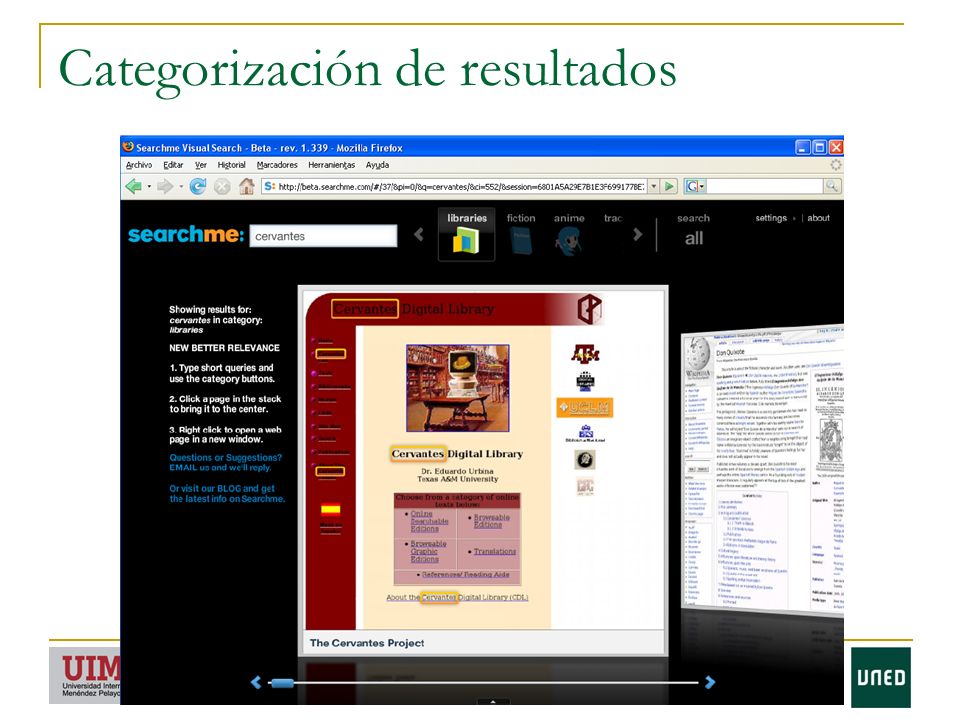Open the about link
Image resolution: width=960 pixels, height=720 pixels.
point(818,217)
